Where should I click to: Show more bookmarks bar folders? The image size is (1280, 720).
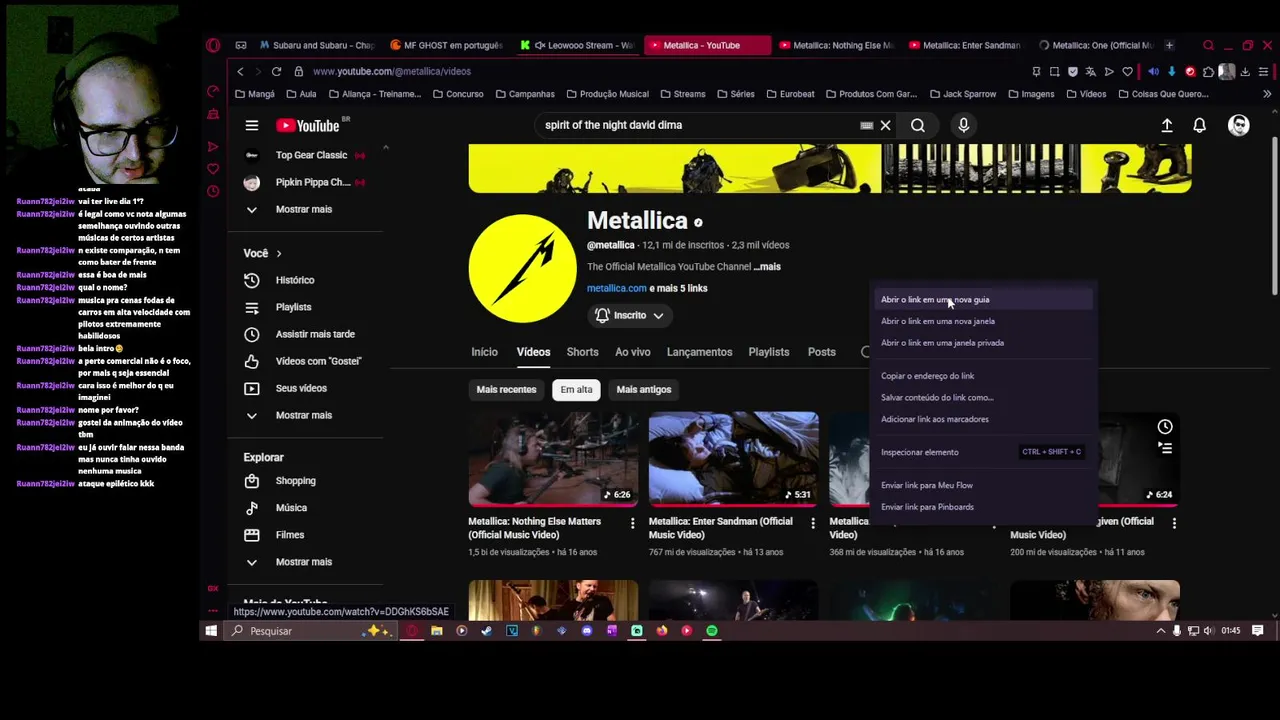pyautogui.click(x=1267, y=94)
